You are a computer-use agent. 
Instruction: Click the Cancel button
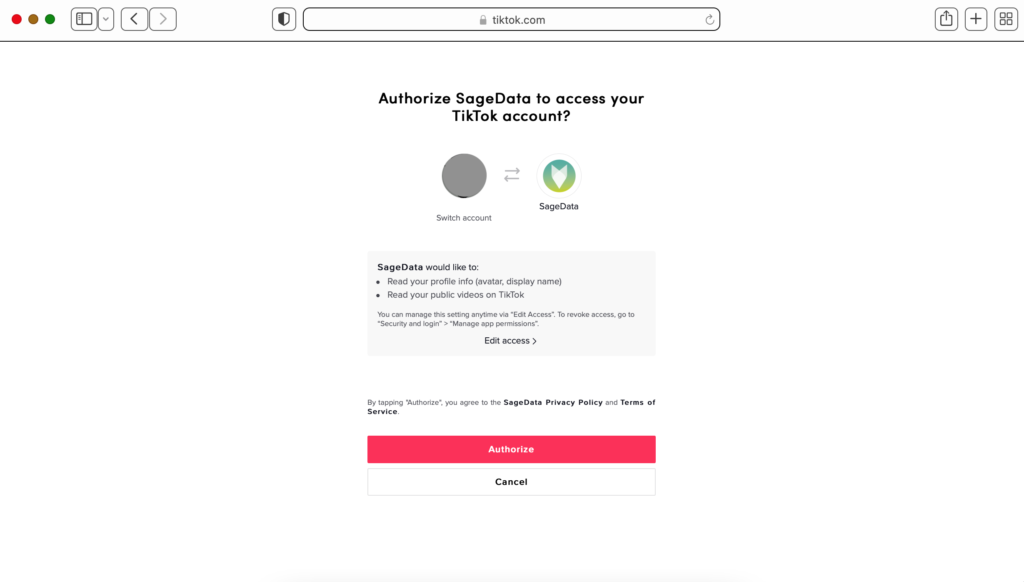(511, 482)
